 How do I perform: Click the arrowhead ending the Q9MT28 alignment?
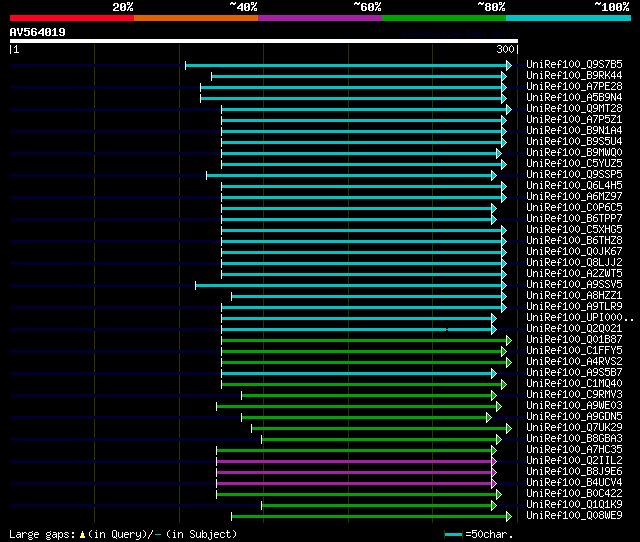click(509, 109)
